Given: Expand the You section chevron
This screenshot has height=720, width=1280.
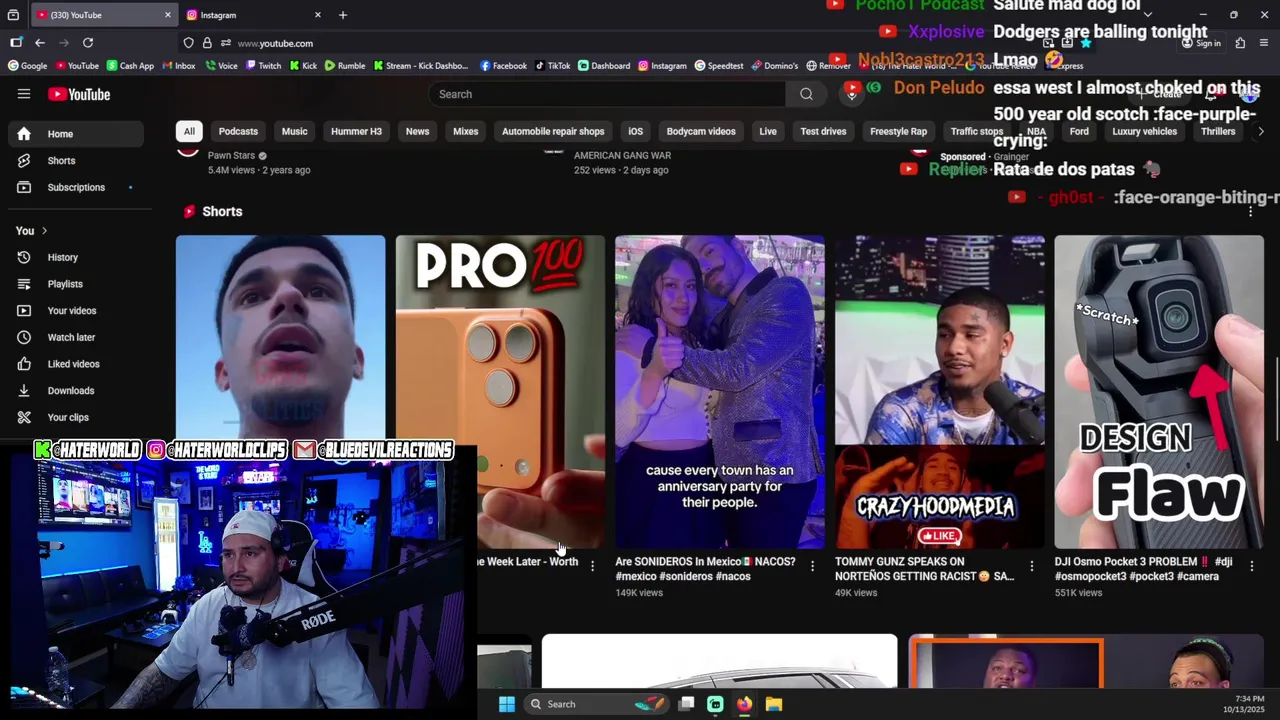Looking at the screenshot, I should click(44, 231).
